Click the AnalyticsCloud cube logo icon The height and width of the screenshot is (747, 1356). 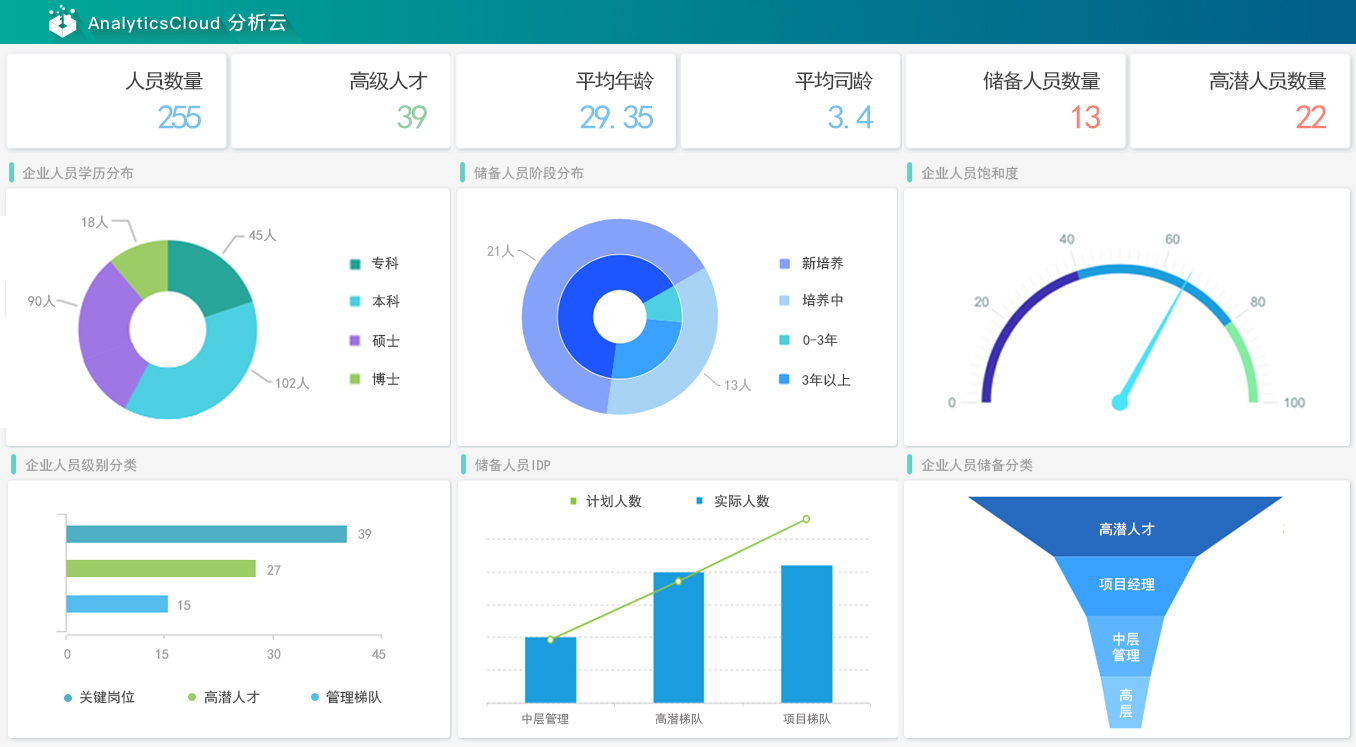[x=62, y=21]
